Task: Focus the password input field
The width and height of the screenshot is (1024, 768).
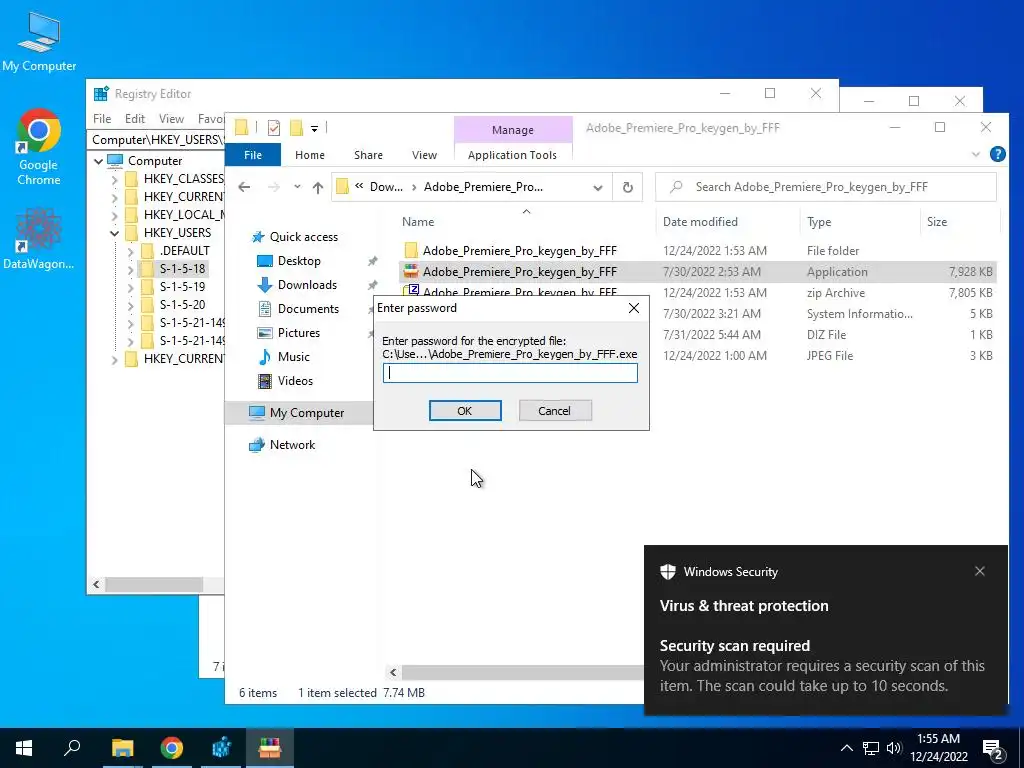Action: pyautogui.click(x=510, y=373)
